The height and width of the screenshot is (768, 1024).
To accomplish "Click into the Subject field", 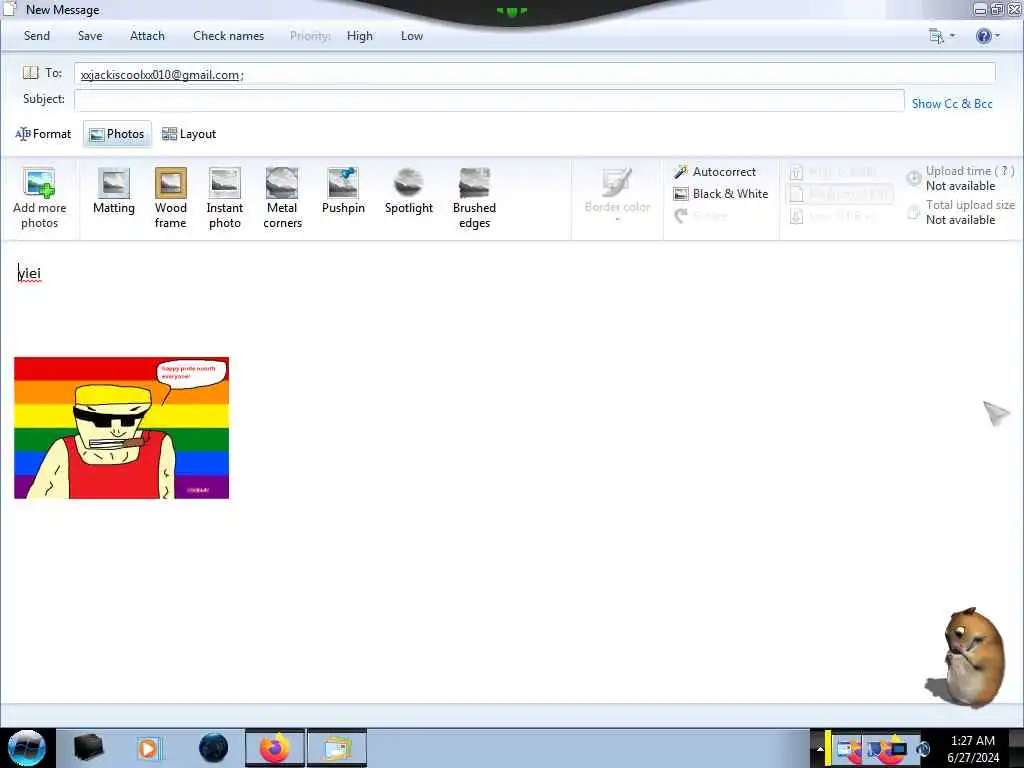I will (489, 100).
